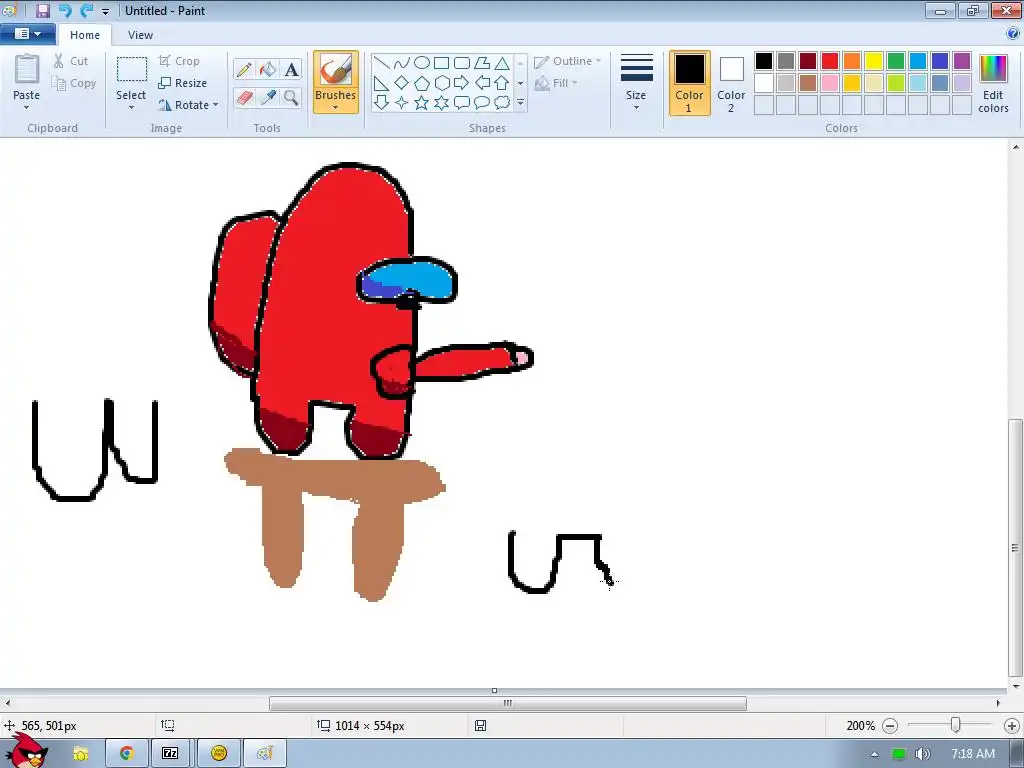This screenshot has width=1024, height=768.
Task: Click the Undo arrow in title bar
Action: click(65, 10)
